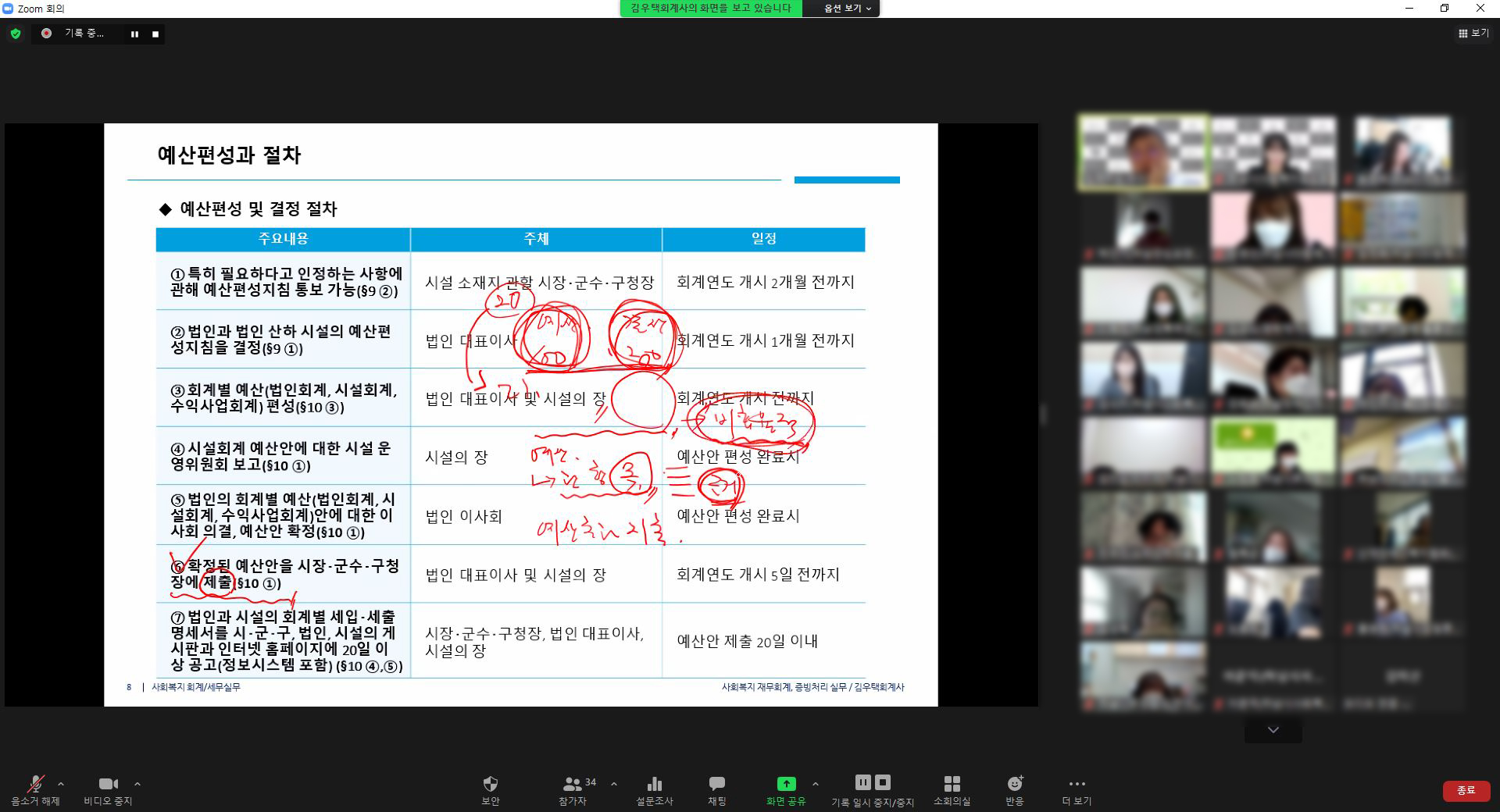This screenshot has width=1500, height=812.
Task: Open 소회의실 breakout rooms
Action: click(952, 784)
